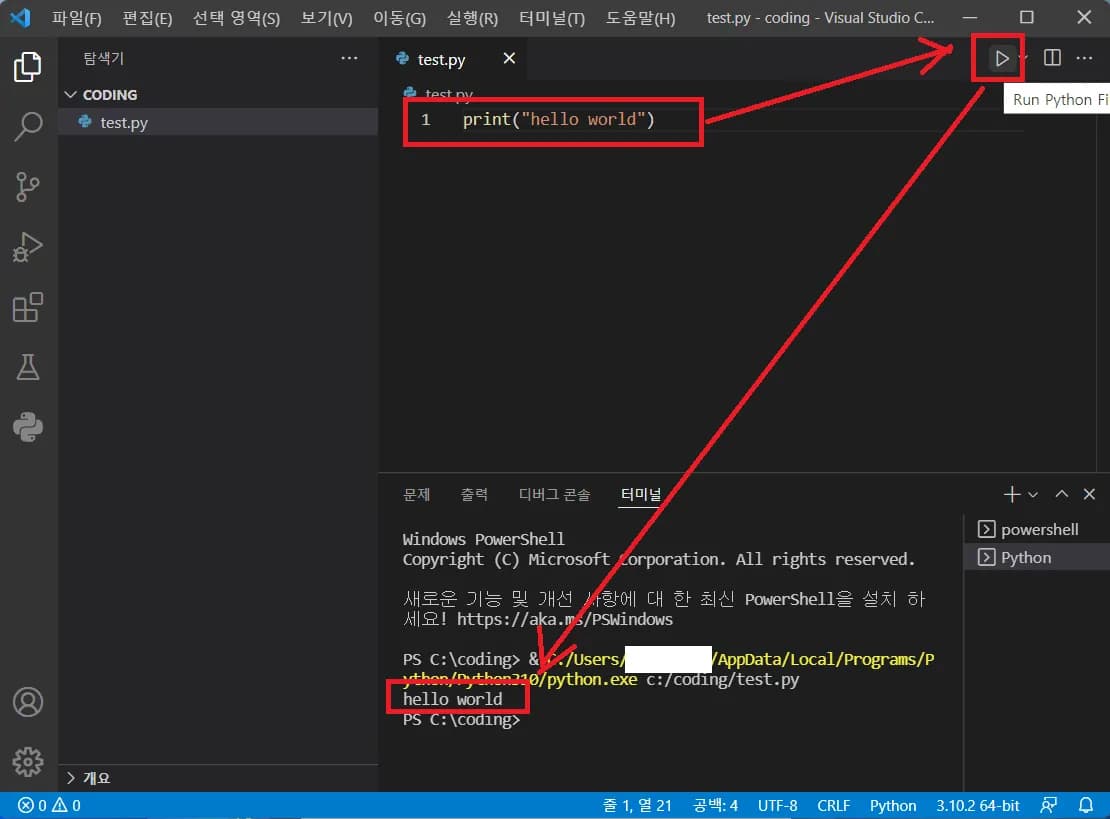Image resolution: width=1110 pixels, height=819 pixels.
Task: Open the Manage settings gear icon
Action: pyautogui.click(x=28, y=762)
